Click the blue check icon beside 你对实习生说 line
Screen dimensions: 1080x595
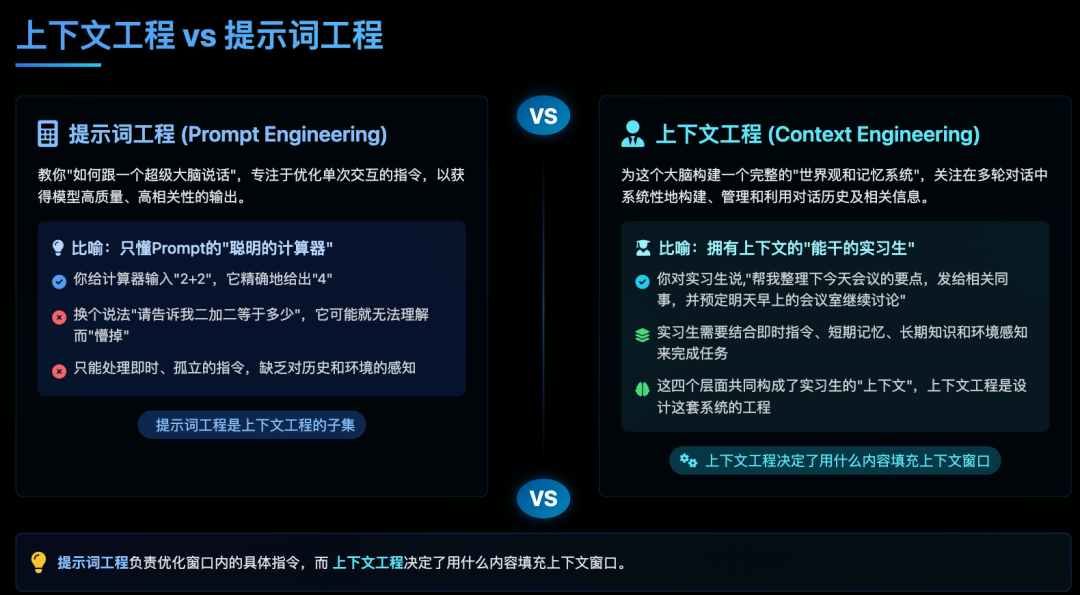coord(642,281)
